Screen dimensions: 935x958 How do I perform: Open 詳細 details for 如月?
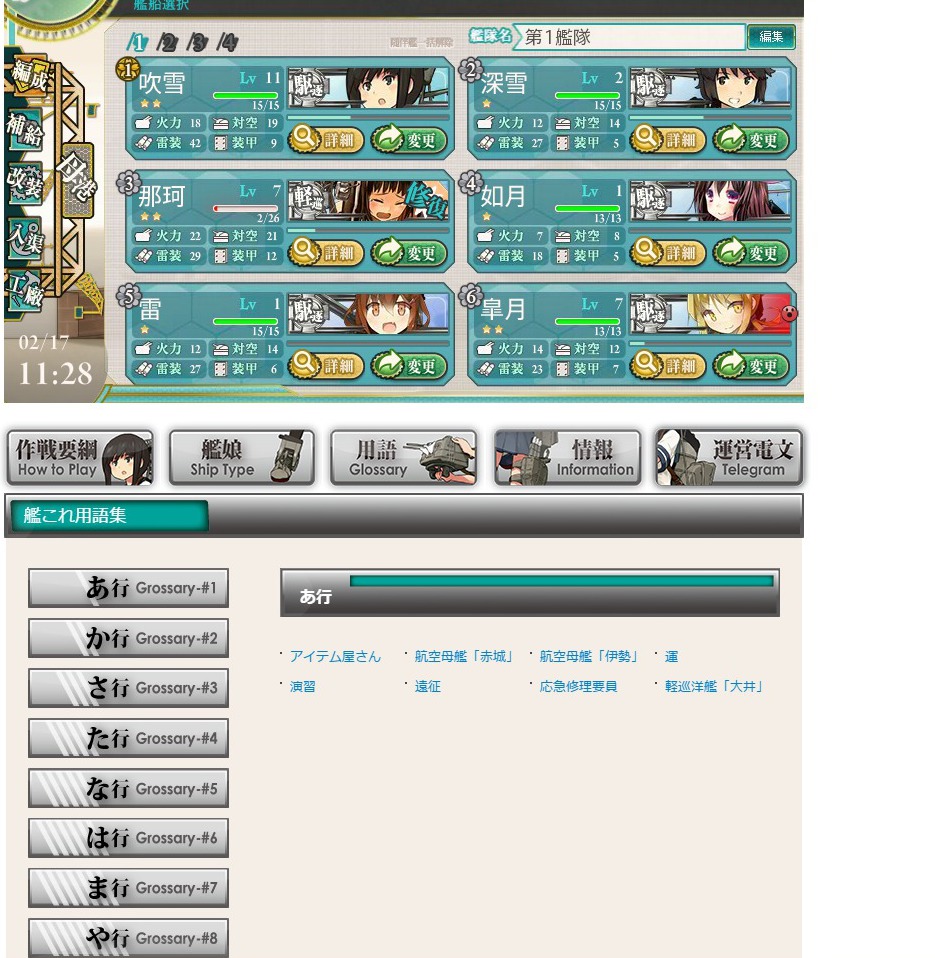667,252
